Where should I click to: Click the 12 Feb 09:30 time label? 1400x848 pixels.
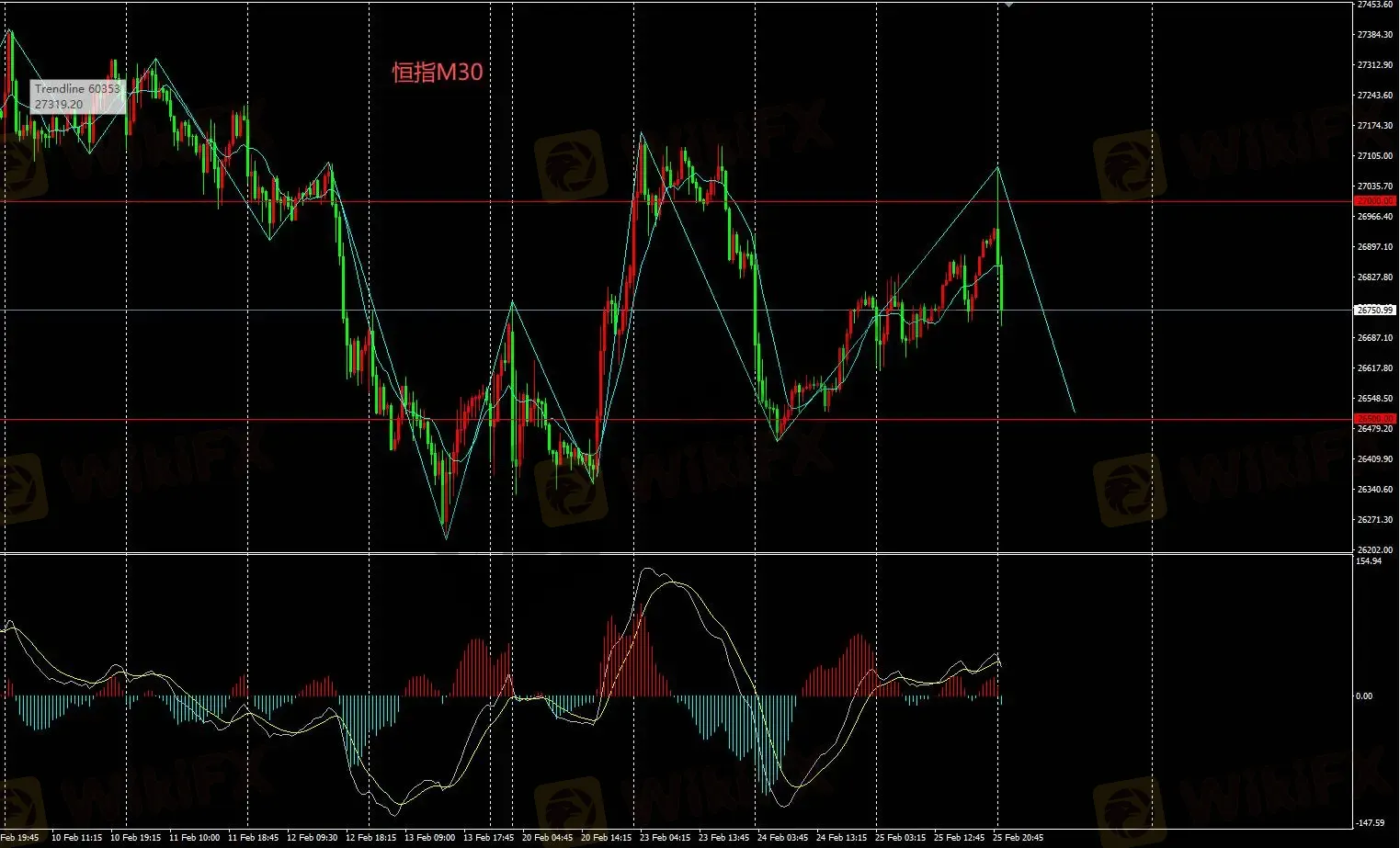[x=313, y=838]
